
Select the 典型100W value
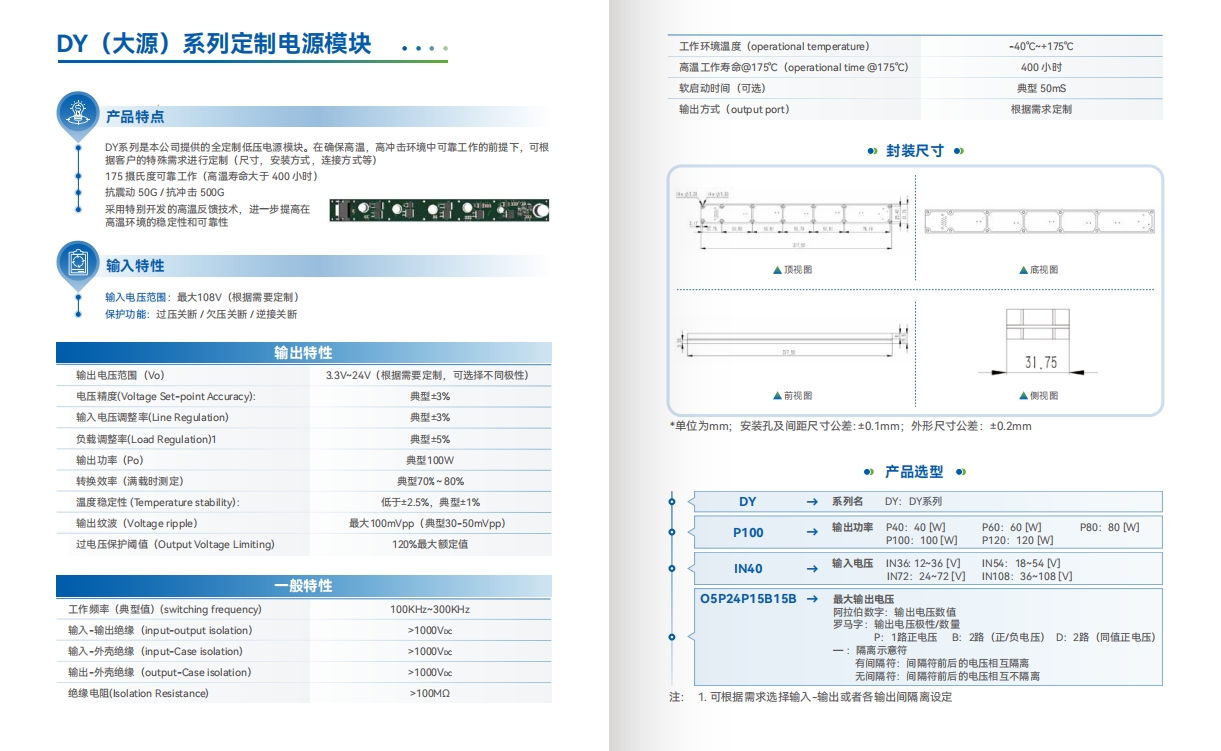[x=430, y=460]
